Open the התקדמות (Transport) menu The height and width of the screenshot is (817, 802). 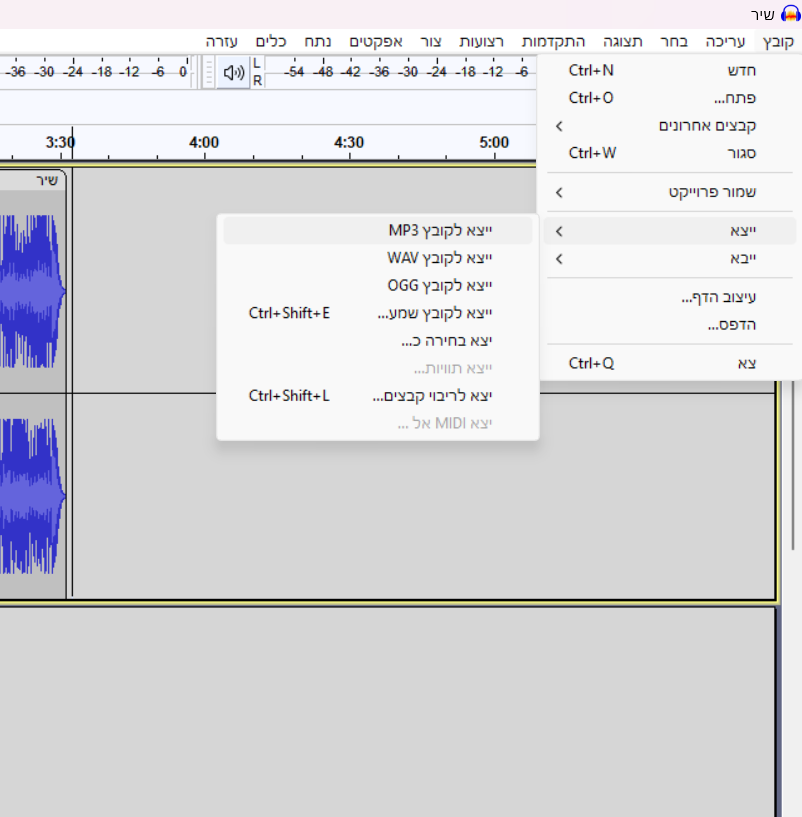point(553,42)
